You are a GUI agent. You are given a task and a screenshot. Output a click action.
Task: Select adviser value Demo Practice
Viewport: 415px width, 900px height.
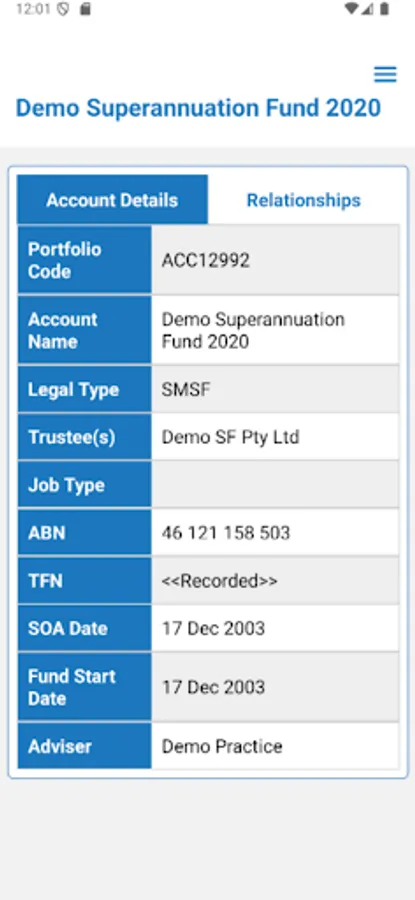[222, 746]
